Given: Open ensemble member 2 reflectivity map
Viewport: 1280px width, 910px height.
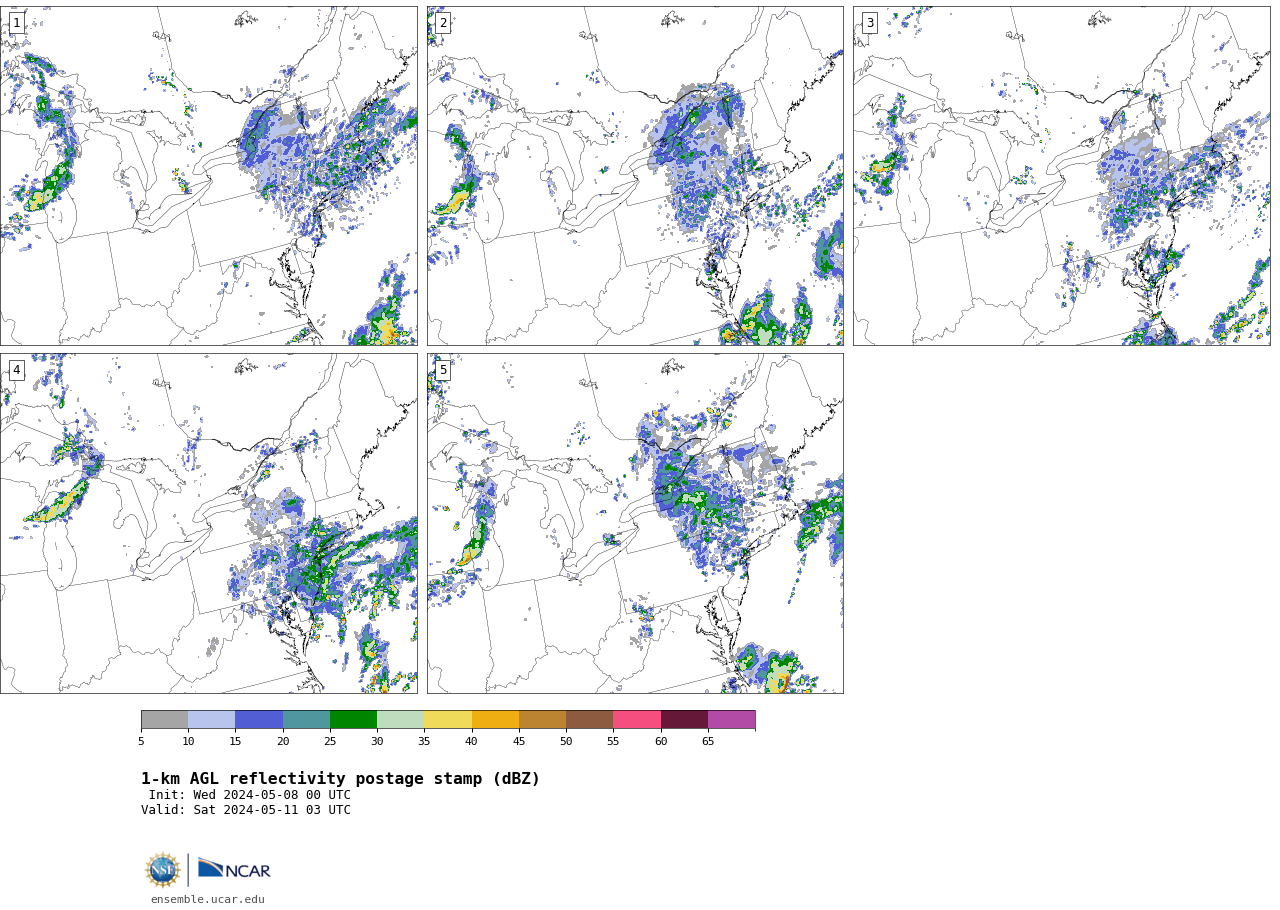Looking at the screenshot, I should pyautogui.click(x=635, y=176).
